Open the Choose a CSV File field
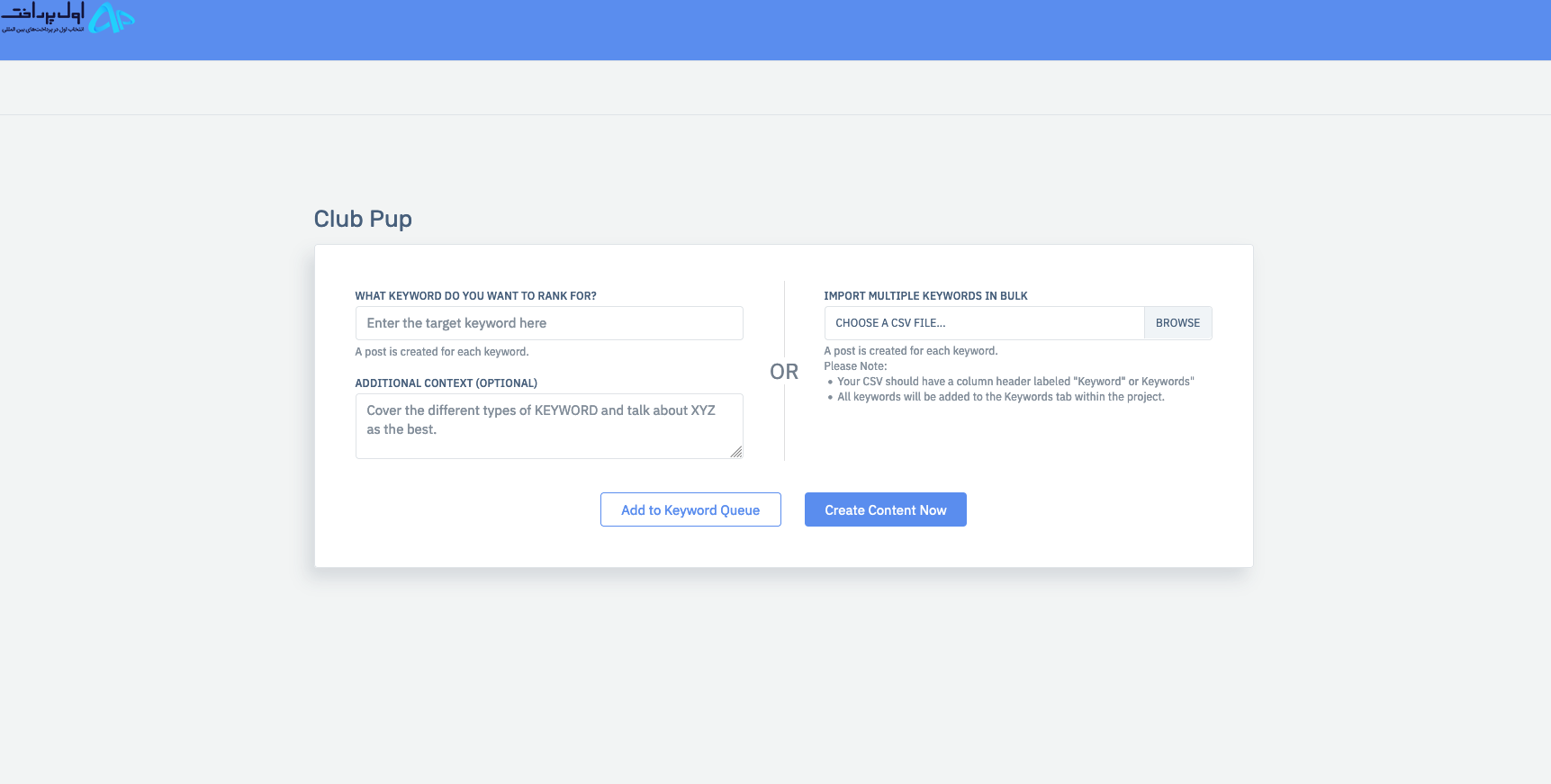Screen dimensions: 1551x784 click(984, 323)
